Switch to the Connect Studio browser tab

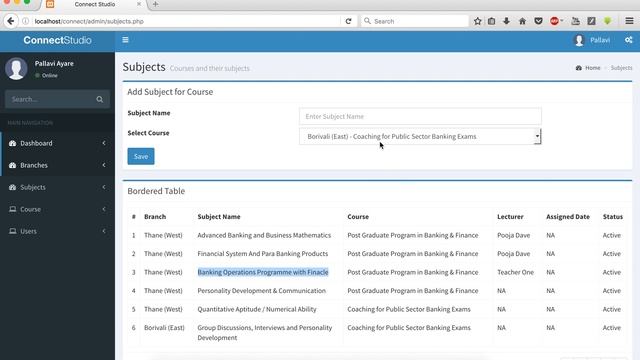coord(95,4)
